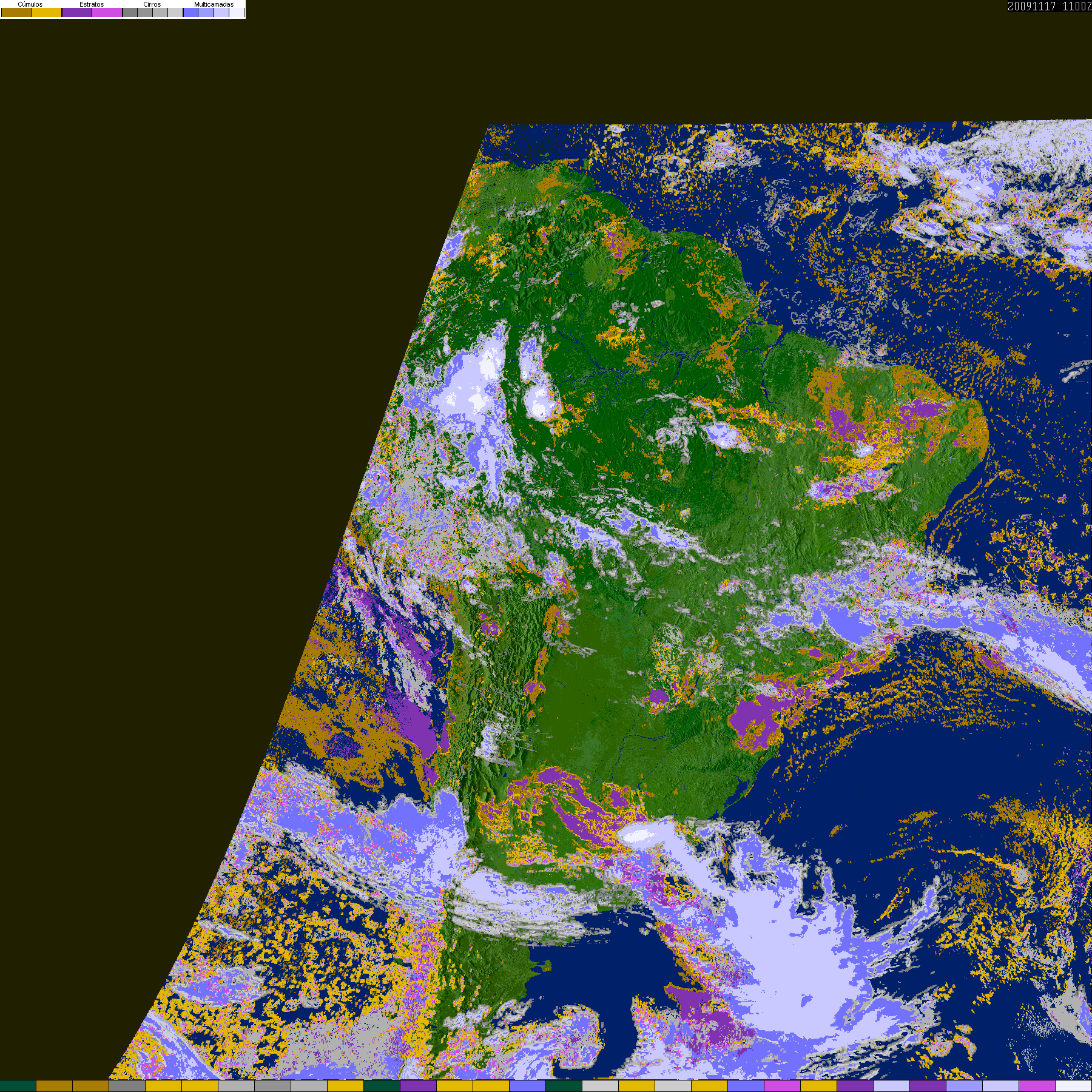
Task: Select the dark purple Estratos swatch
Action: click(x=77, y=13)
